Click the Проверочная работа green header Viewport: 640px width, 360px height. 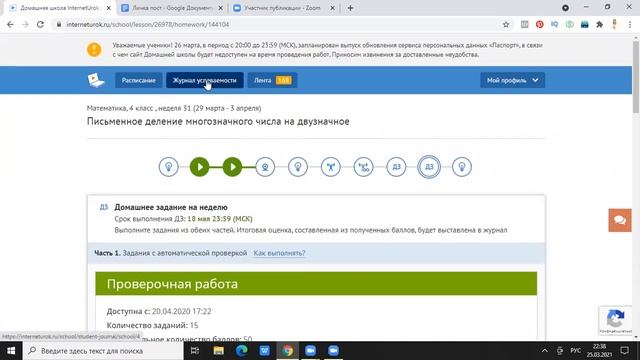point(316,283)
